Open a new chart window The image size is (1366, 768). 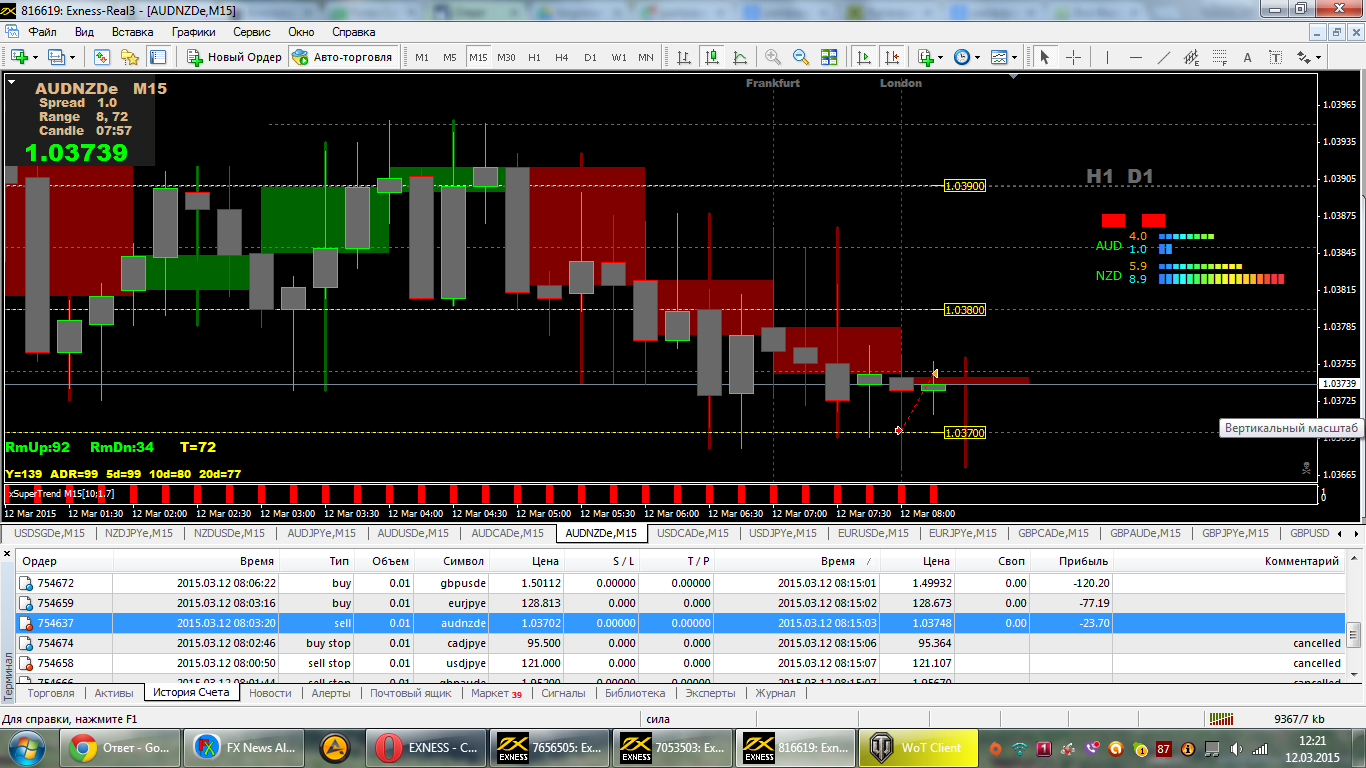pos(19,57)
